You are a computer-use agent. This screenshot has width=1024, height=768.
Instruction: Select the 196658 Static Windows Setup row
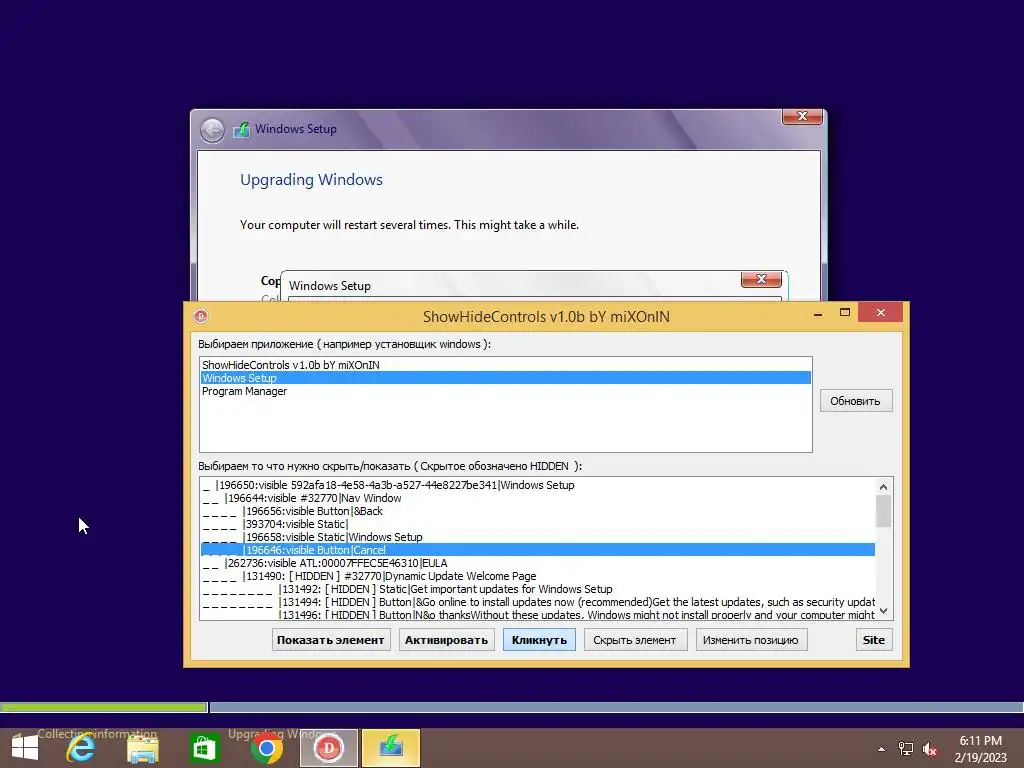pyautogui.click(x=537, y=537)
